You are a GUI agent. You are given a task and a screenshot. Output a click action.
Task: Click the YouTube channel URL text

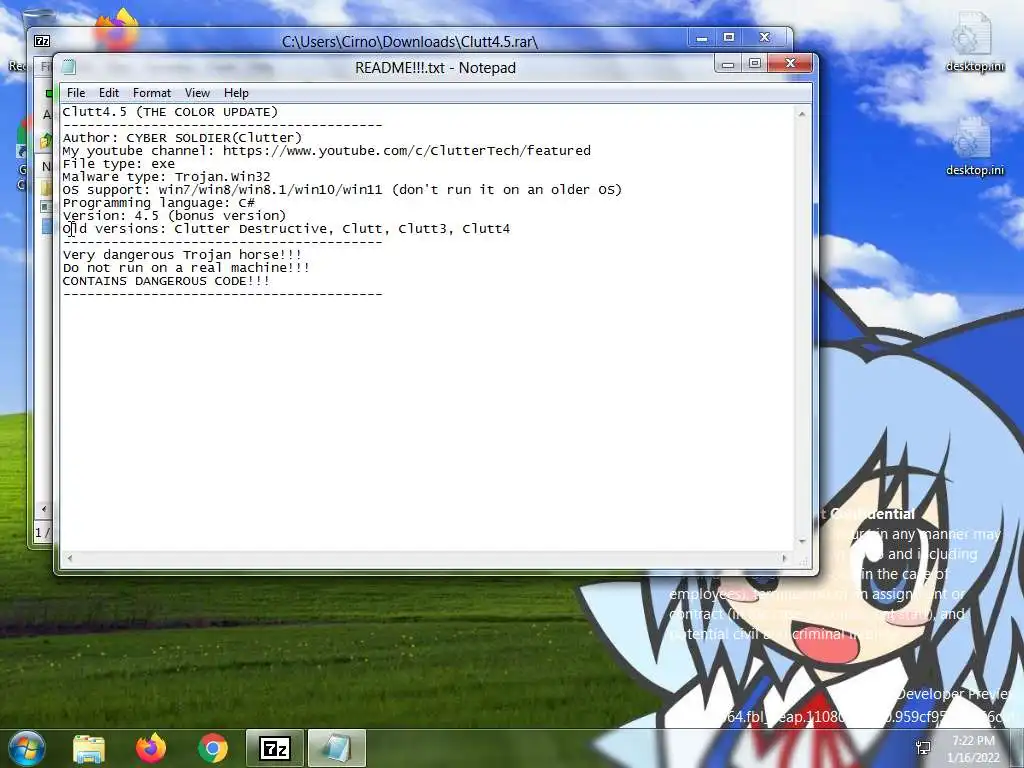[406, 151]
